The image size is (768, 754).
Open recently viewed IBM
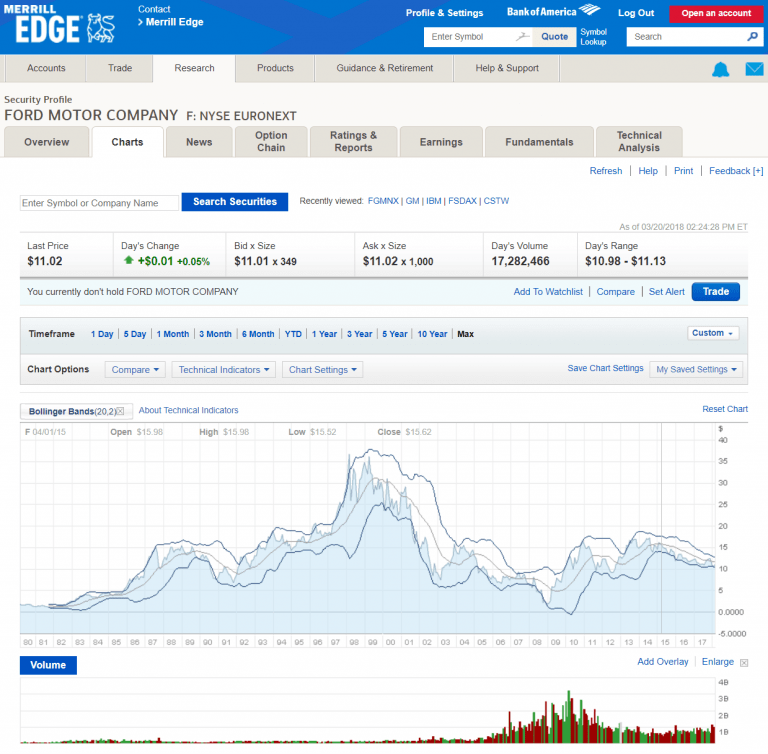click(433, 201)
